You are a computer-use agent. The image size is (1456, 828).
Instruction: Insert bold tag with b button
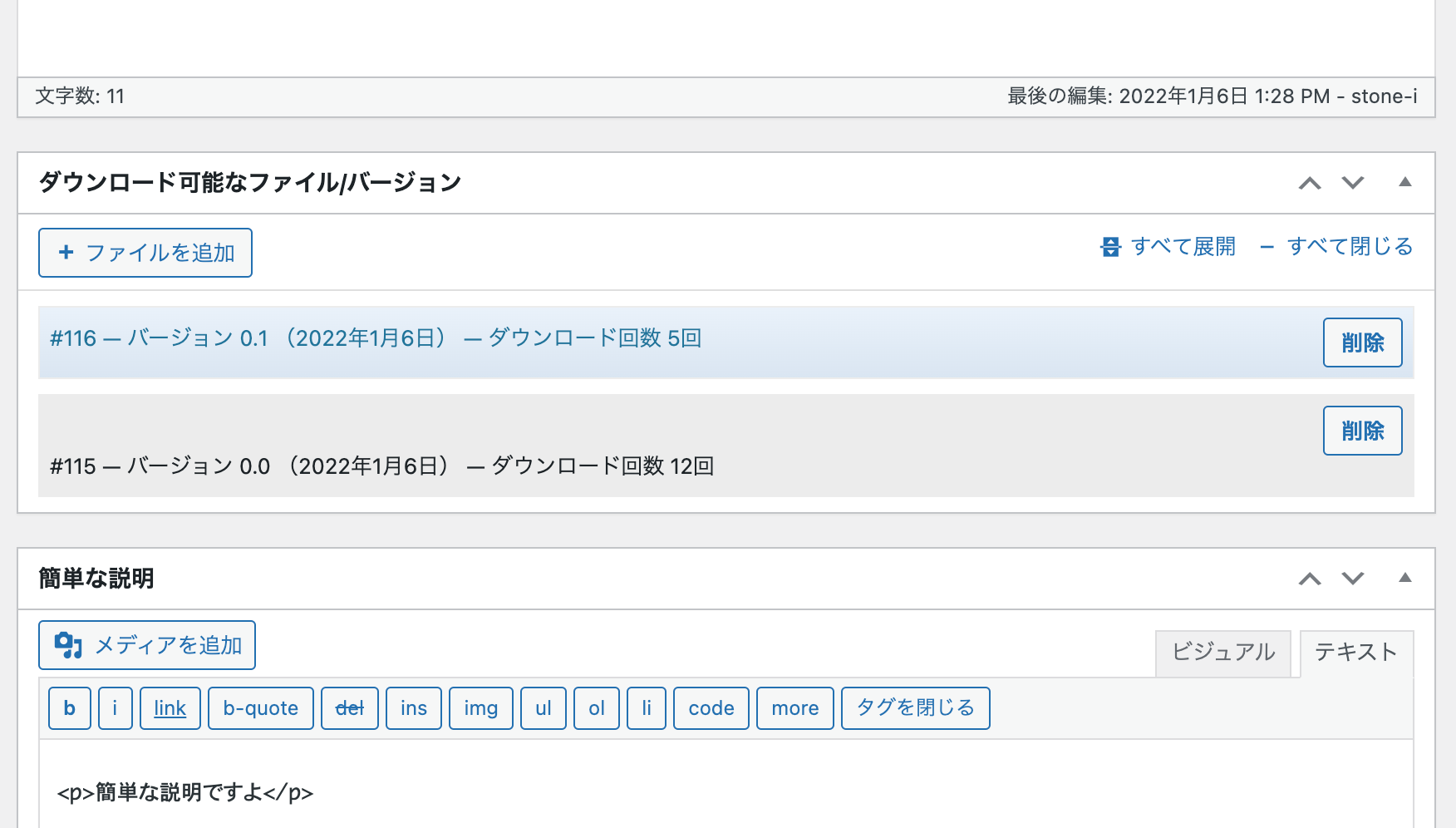70,708
